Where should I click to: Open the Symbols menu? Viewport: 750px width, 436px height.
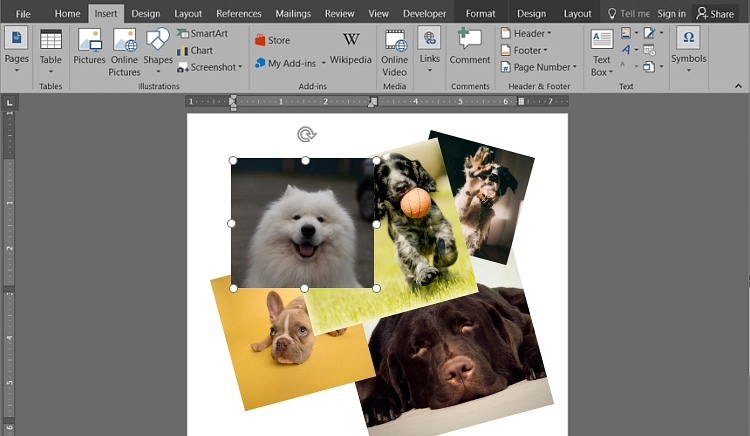[x=688, y=50]
